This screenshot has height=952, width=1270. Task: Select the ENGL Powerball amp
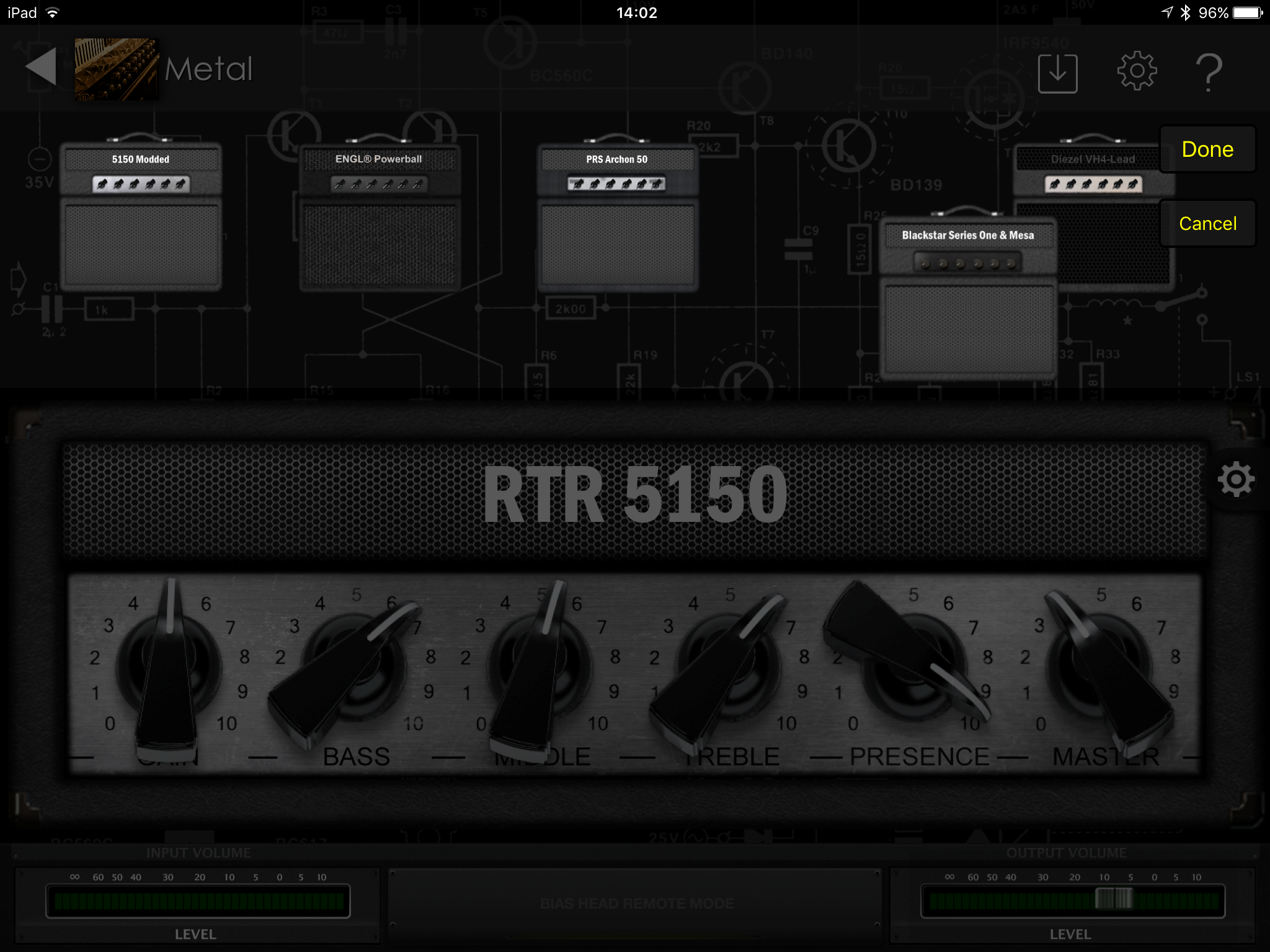[x=380, y=214]
